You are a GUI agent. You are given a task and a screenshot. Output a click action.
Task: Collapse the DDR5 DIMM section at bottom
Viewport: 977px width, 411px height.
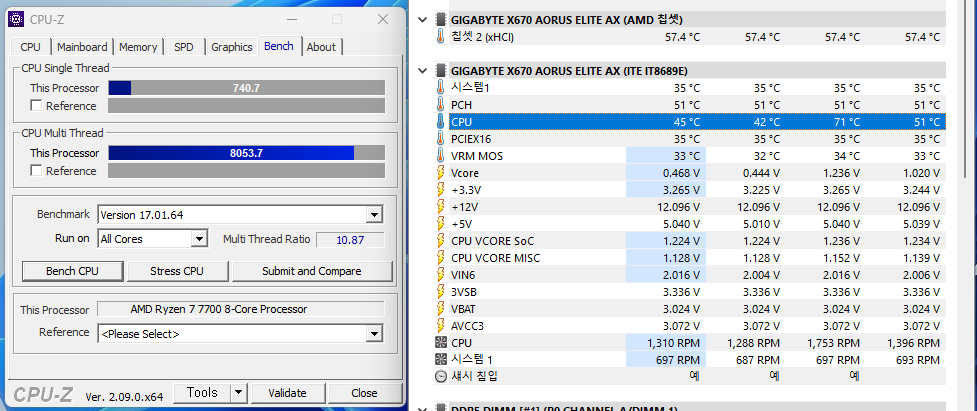(x=423, y=409)
